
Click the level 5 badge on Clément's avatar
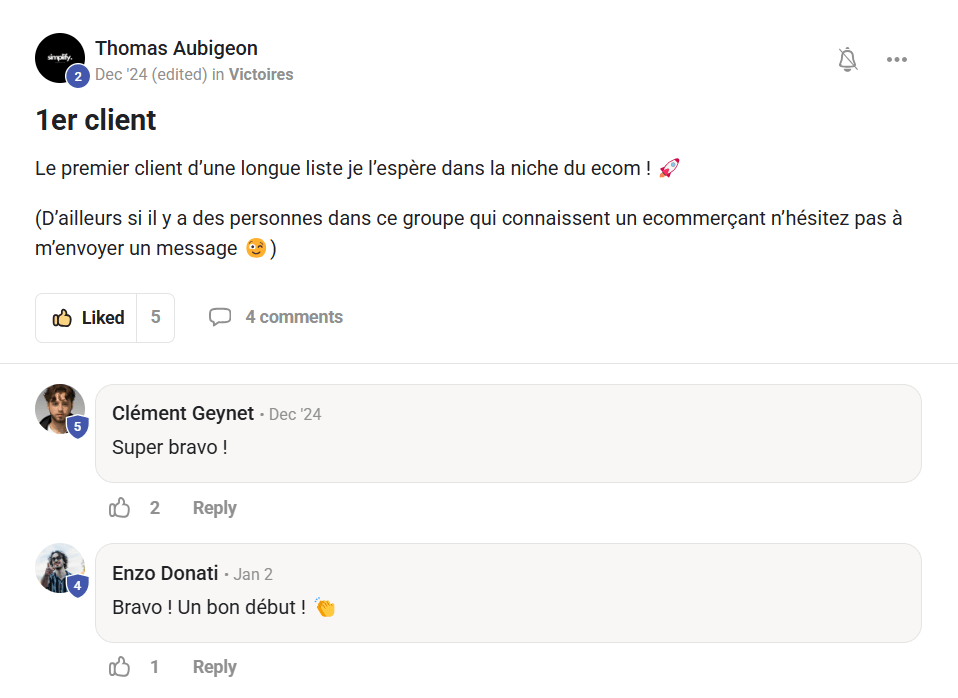78,427
